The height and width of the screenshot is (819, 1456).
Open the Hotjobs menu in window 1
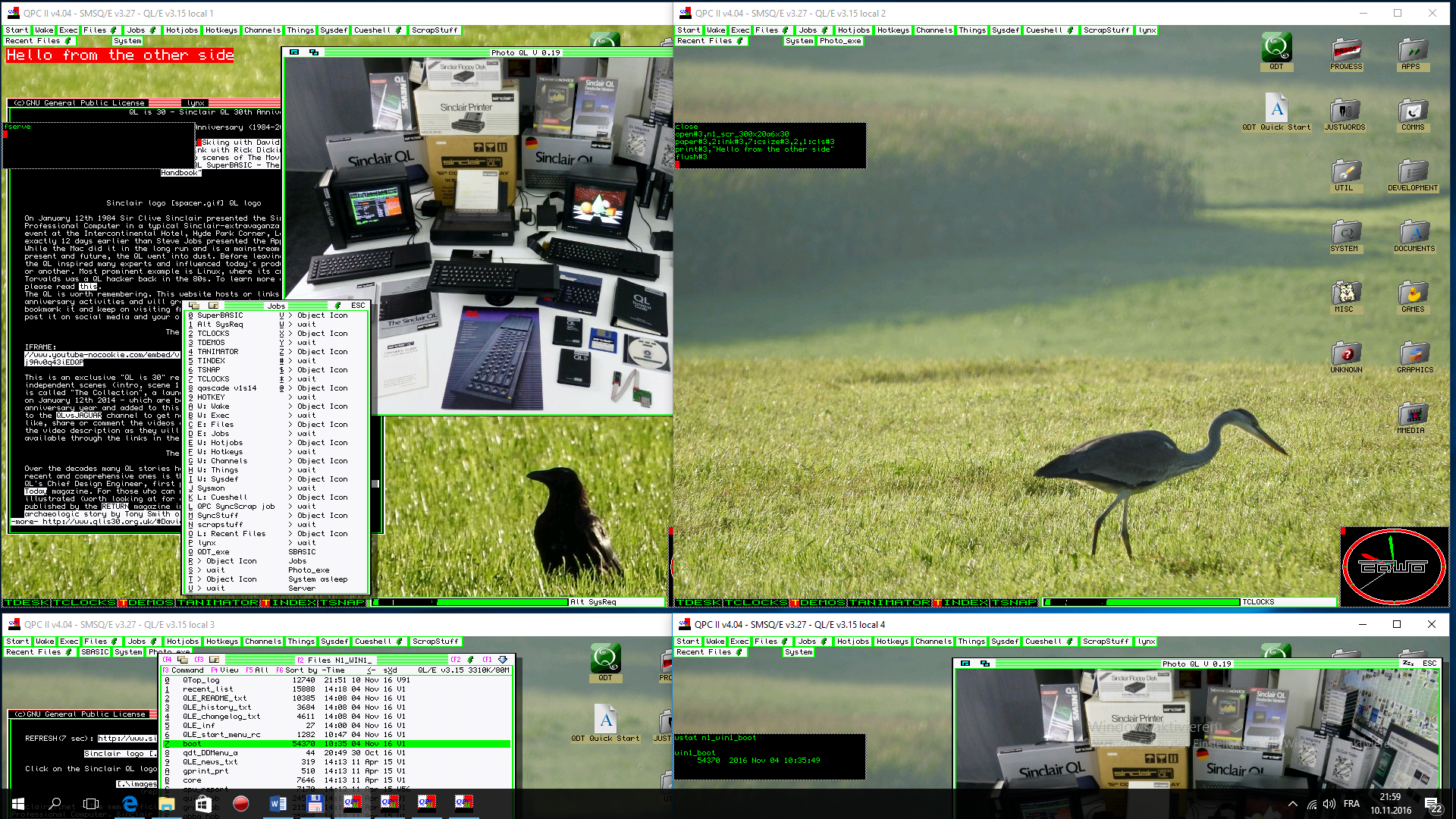(x=181, y=30)
